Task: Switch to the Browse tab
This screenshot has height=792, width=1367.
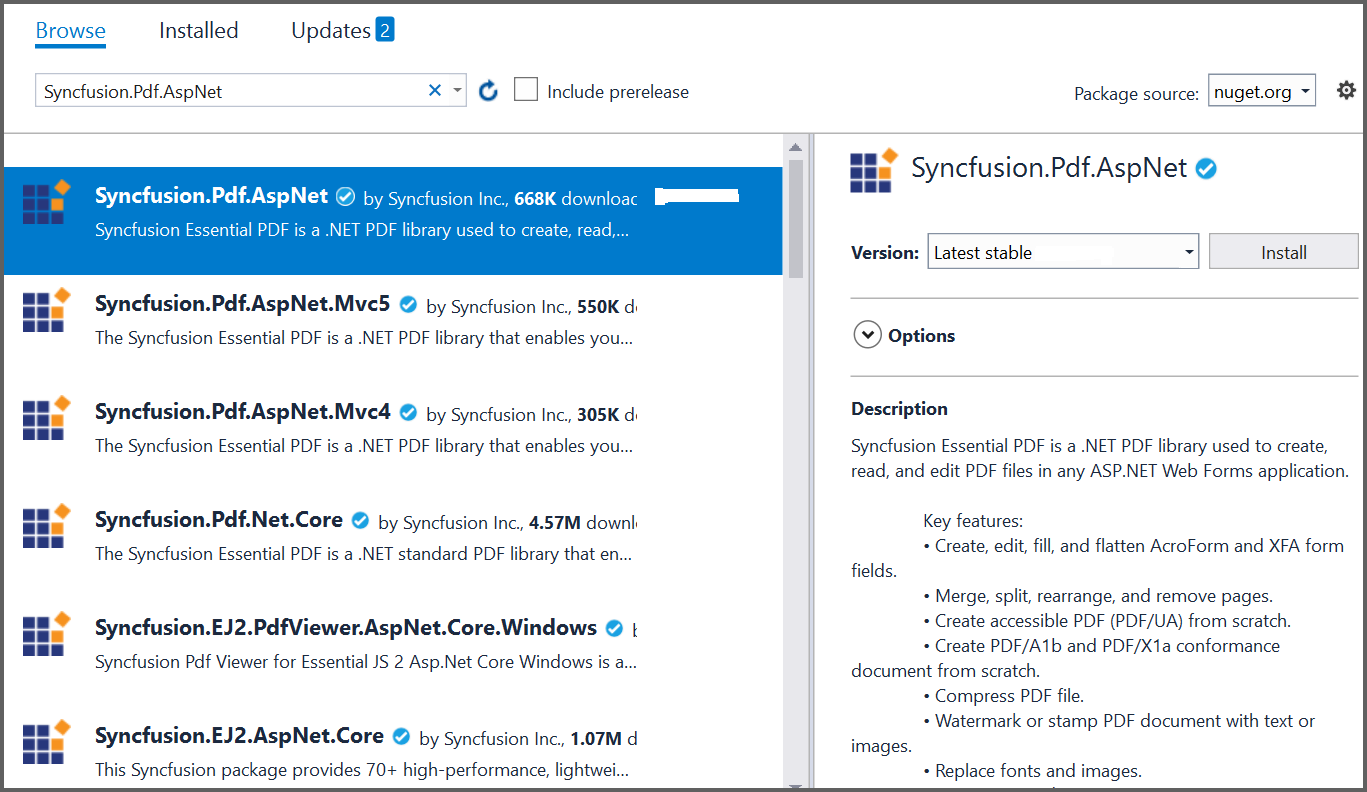Action: tap(70, 30)
